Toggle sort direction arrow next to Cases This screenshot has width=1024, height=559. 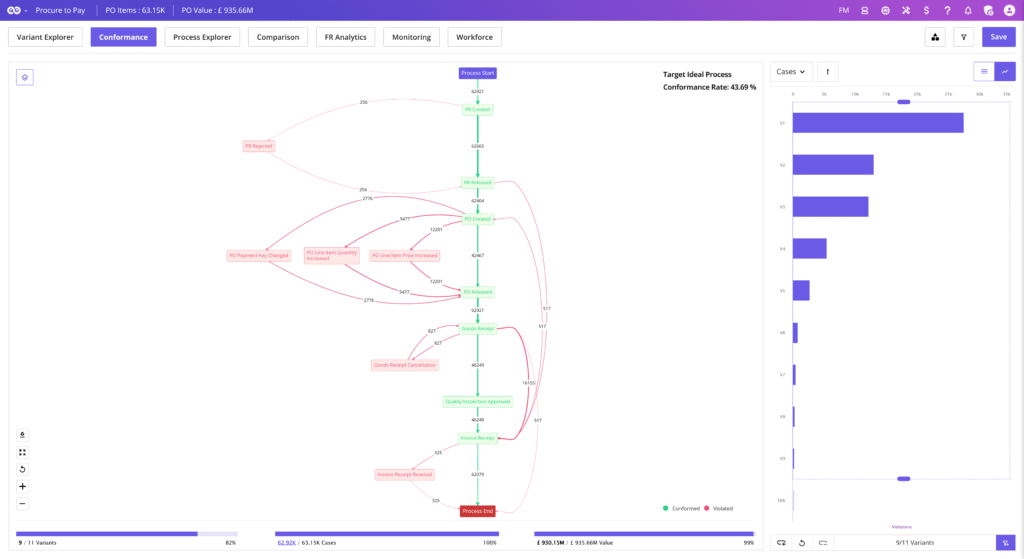click(827, 72)
